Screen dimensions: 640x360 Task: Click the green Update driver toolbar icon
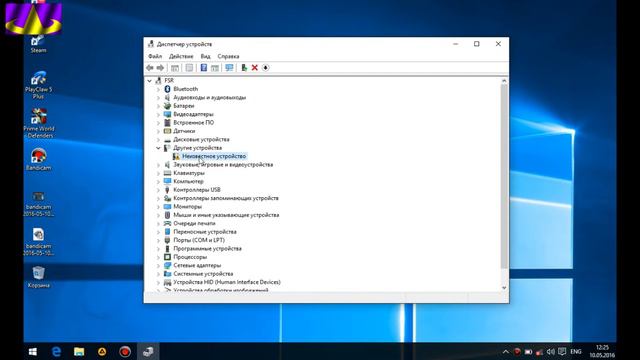pyautogui.click(x=244, y=68)
